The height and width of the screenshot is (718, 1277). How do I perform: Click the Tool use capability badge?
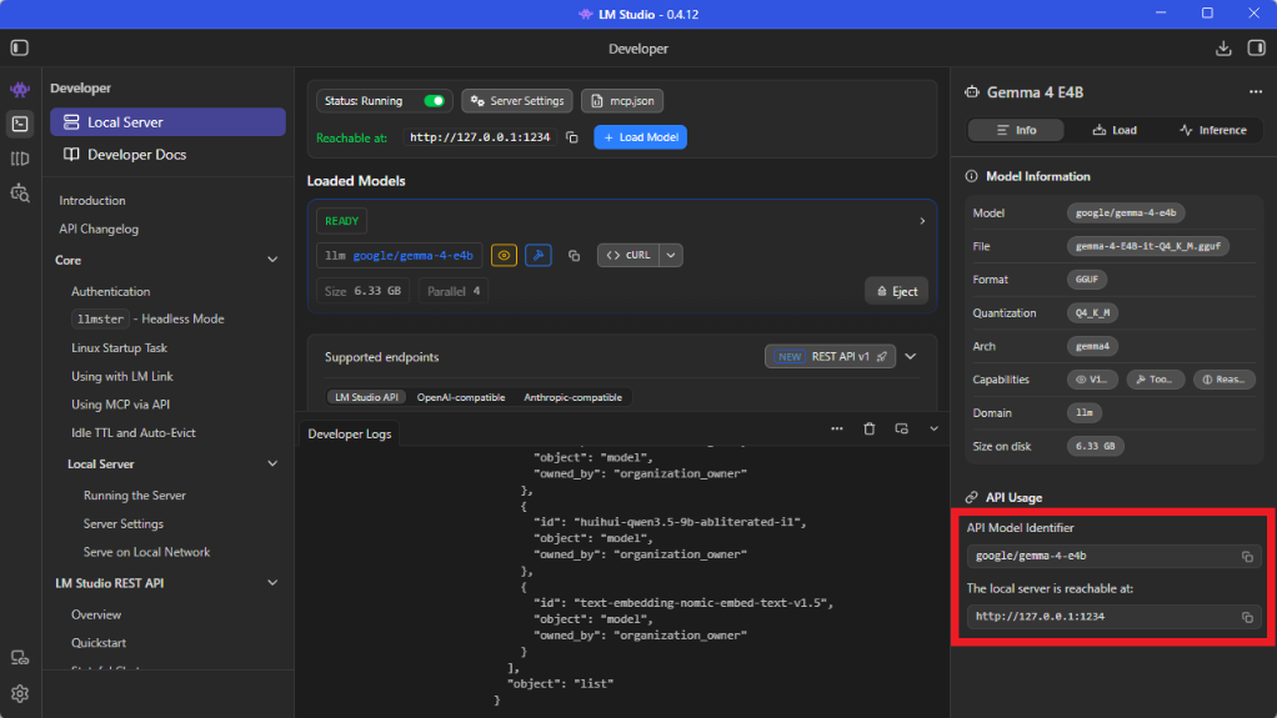point(1155,380)
